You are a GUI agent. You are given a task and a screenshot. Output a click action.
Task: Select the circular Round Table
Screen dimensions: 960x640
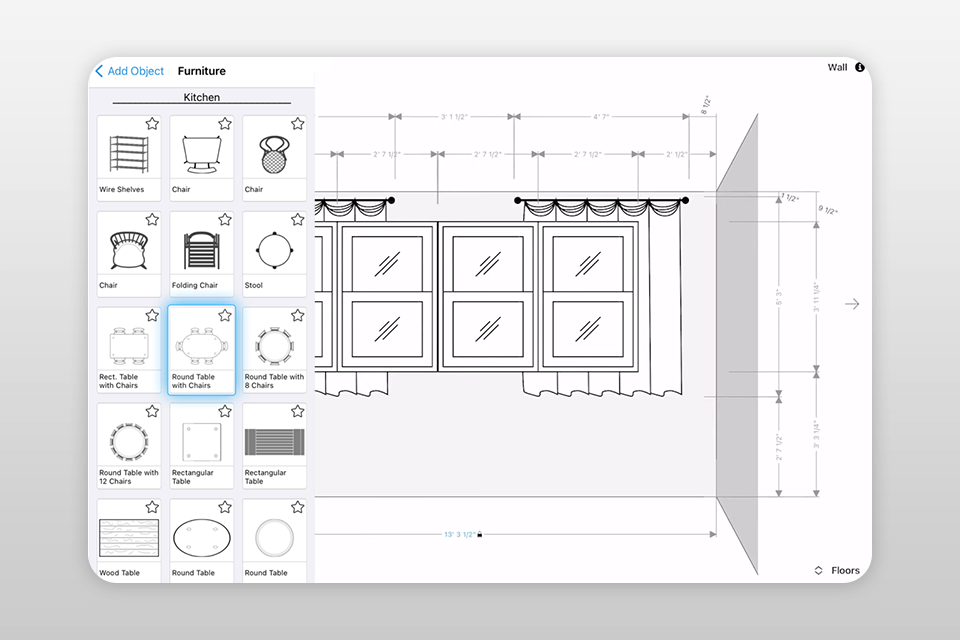(274, 540)
